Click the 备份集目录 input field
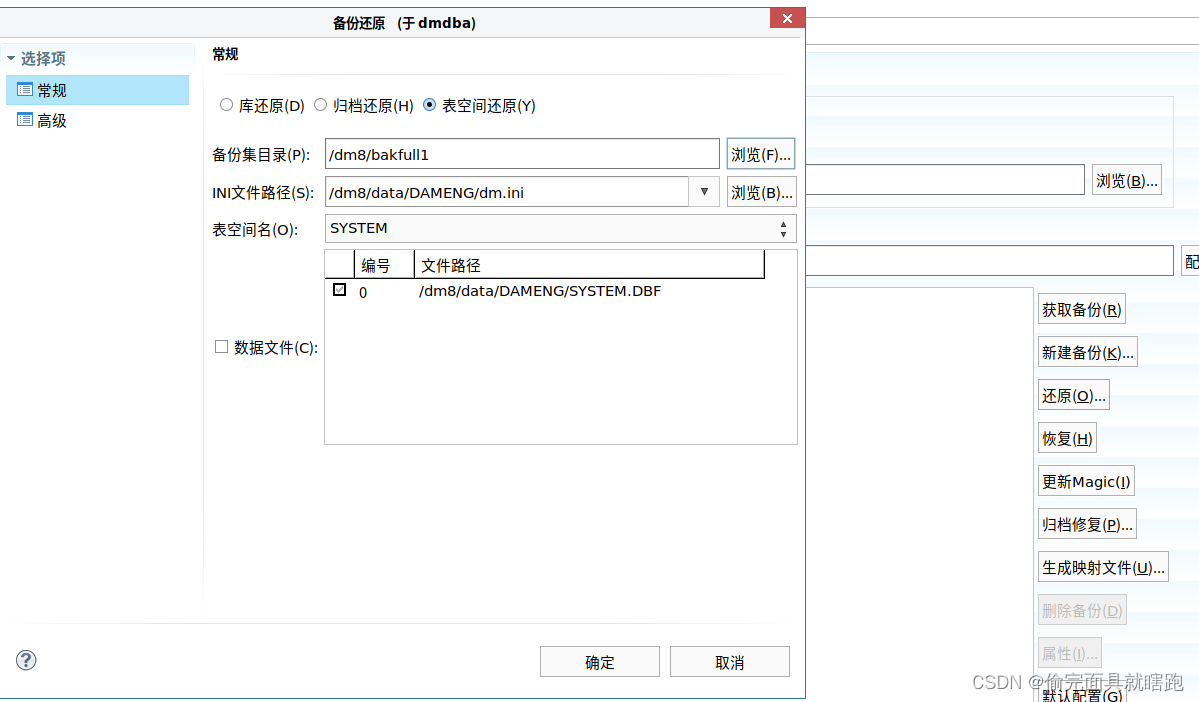This screenshot has height=702, width=1199. pyautogui.click(x=522, y=154)
